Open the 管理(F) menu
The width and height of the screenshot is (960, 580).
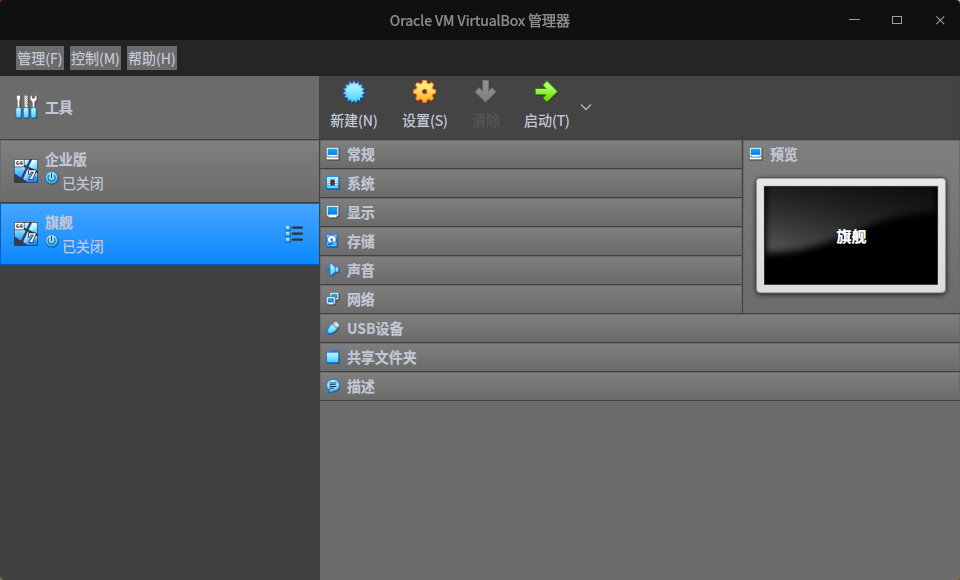pyautogui.click(x=37, y=58)
